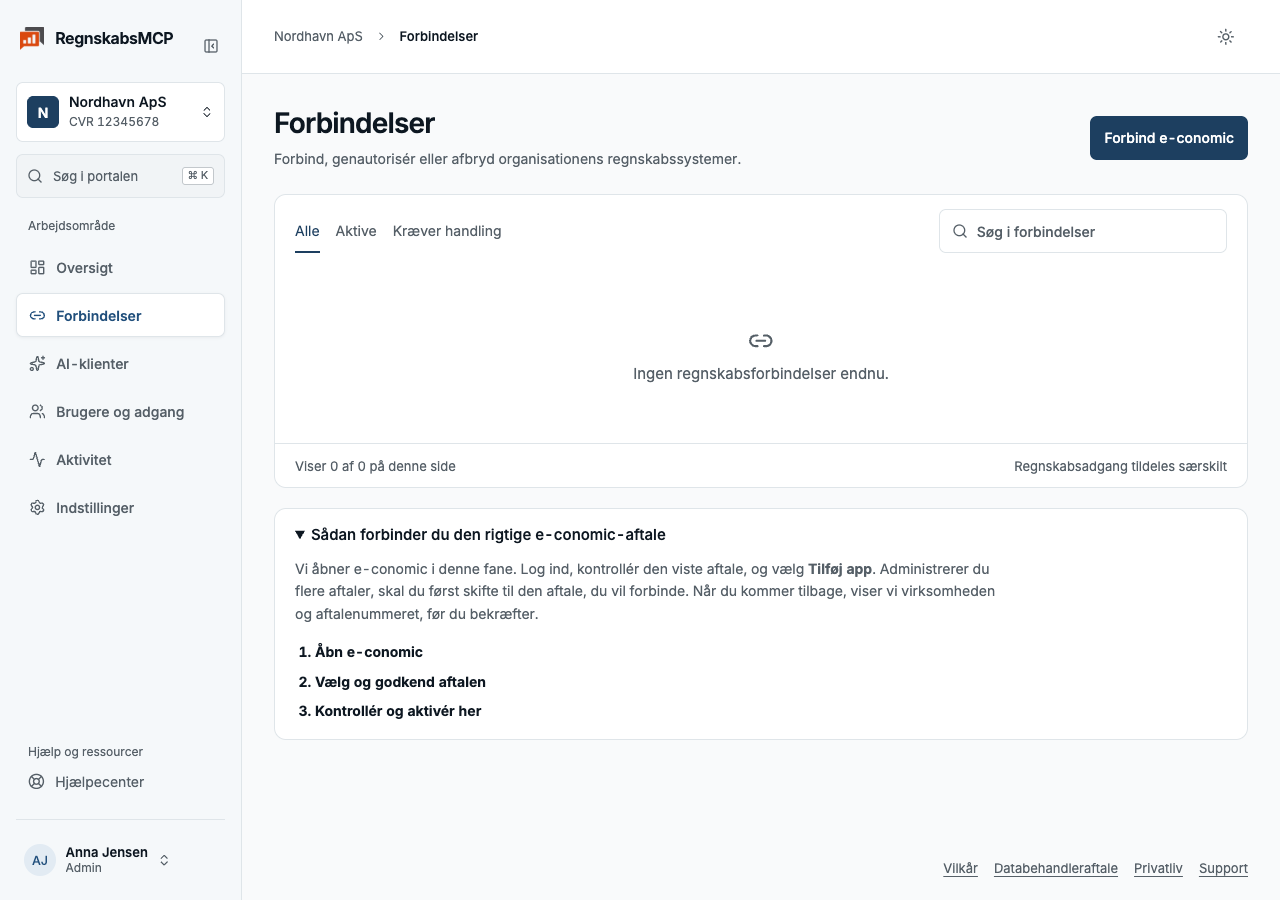
Task: Collapse the sidebar with the panel icon
Action: 211,46
